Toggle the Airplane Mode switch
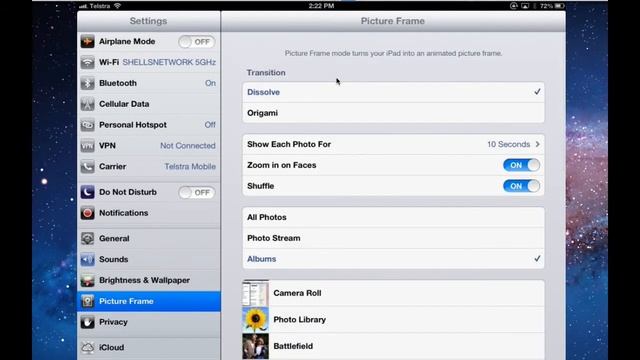 (196, 42)
